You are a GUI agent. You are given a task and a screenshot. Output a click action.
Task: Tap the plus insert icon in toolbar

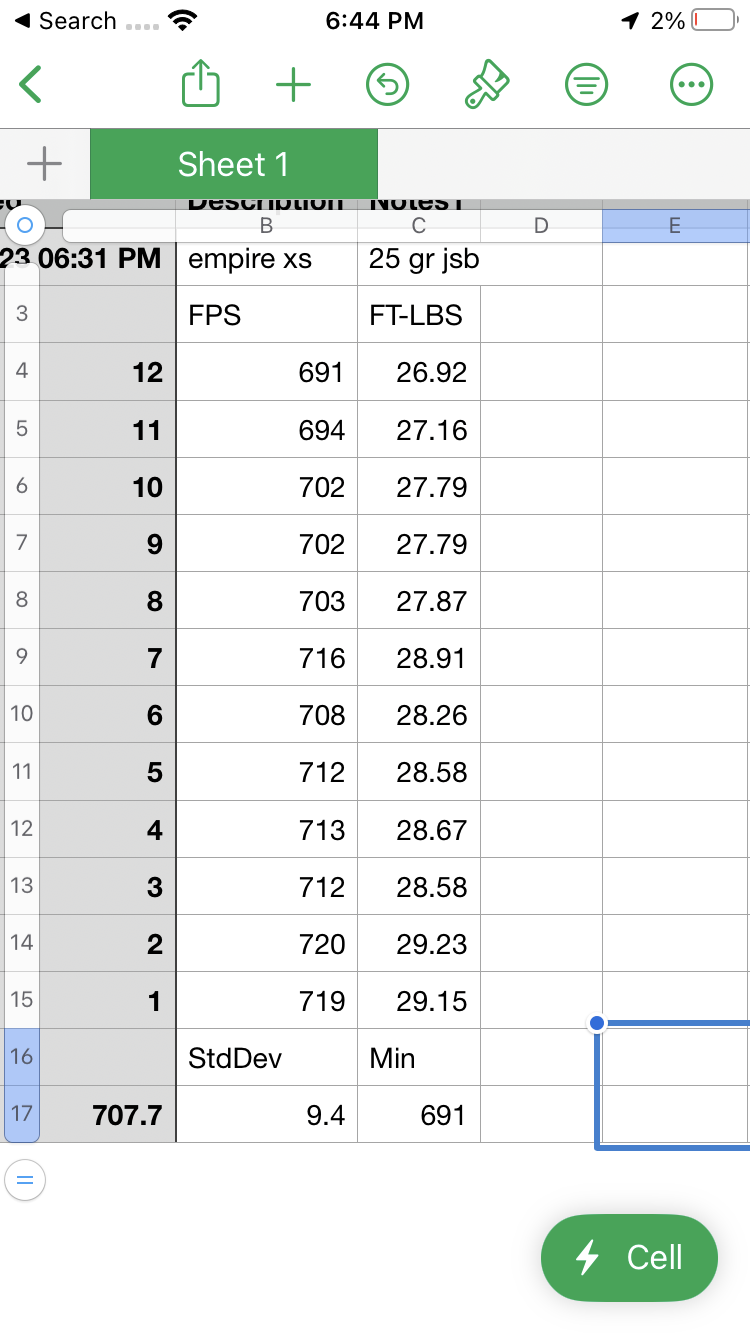(x=293, y=85)
